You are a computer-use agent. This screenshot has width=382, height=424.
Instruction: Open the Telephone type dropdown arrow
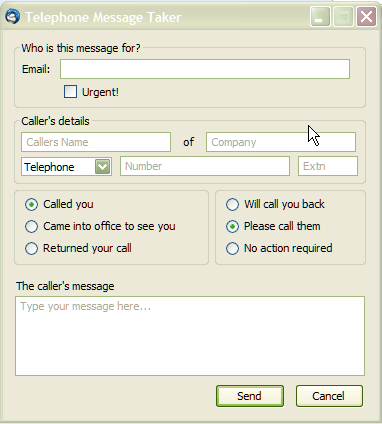[x=103, y=166]
